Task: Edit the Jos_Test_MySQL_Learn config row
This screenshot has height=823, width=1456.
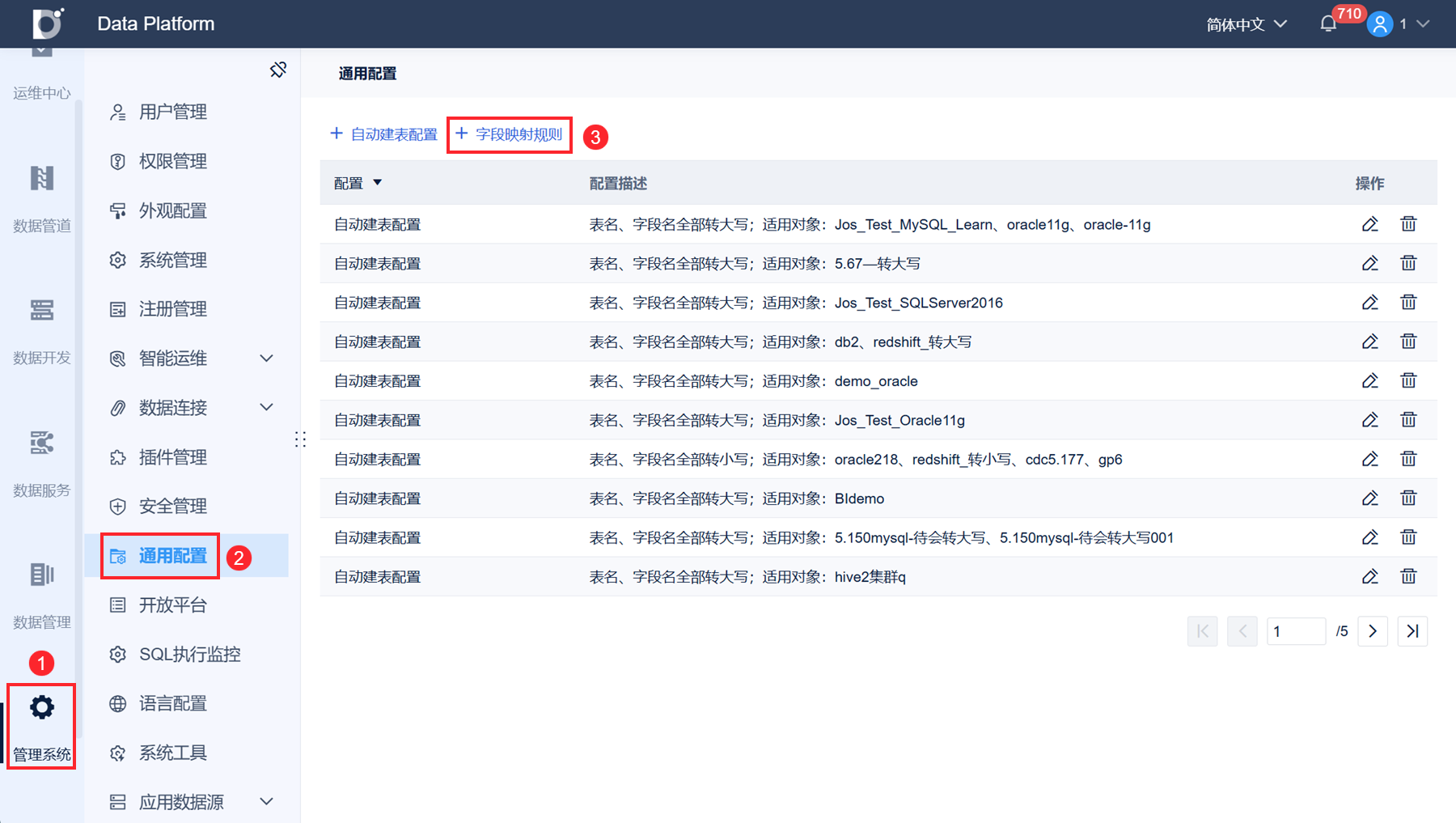Action: [1369, 224]
